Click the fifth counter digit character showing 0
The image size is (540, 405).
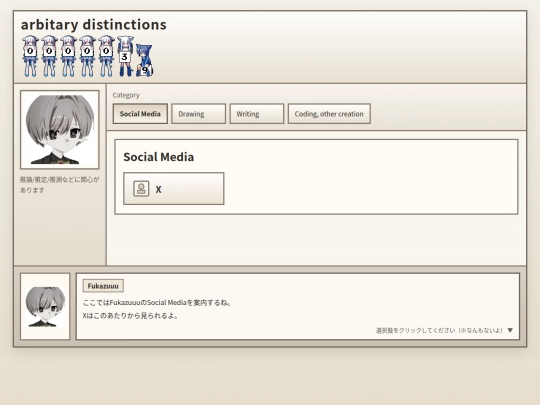[x=106, y=56]
